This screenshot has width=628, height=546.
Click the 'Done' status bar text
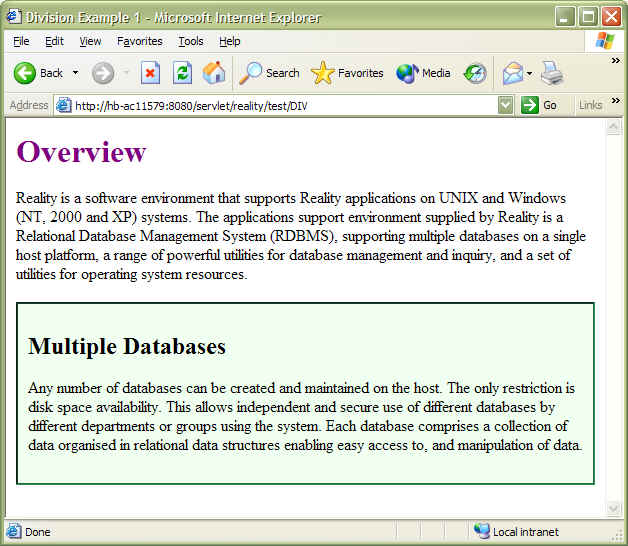click(38, 532)
